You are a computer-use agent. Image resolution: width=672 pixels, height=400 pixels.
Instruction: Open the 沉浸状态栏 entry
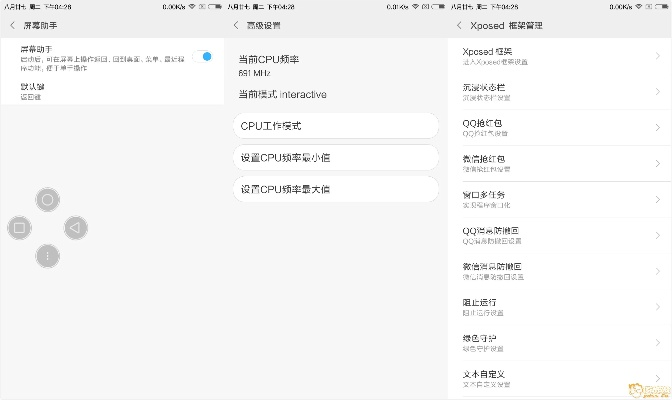coord(559,92)
